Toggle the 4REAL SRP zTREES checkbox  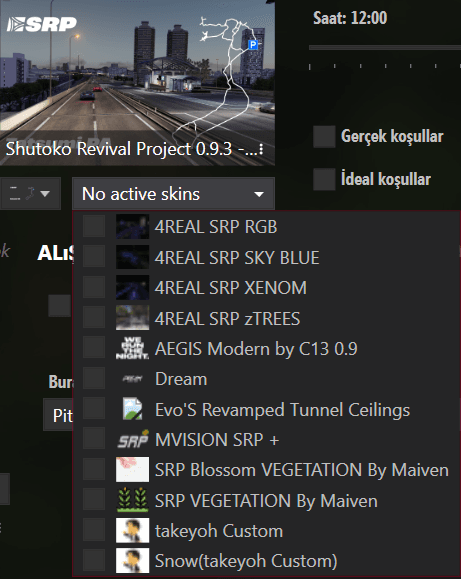94,318
